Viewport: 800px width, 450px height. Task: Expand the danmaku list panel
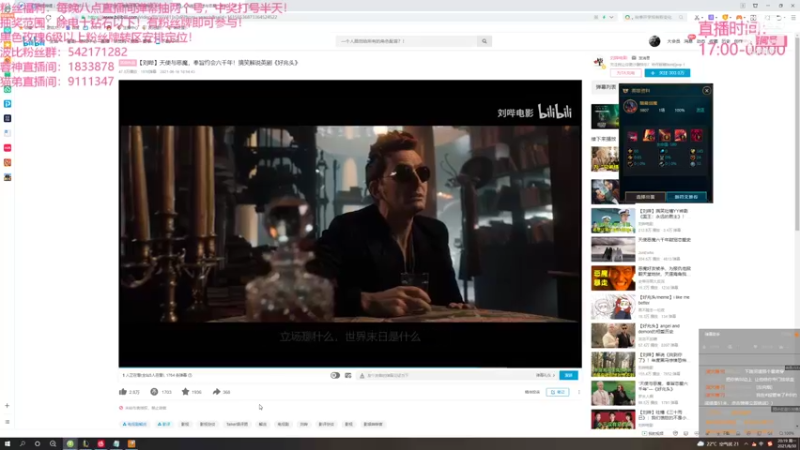605,87
